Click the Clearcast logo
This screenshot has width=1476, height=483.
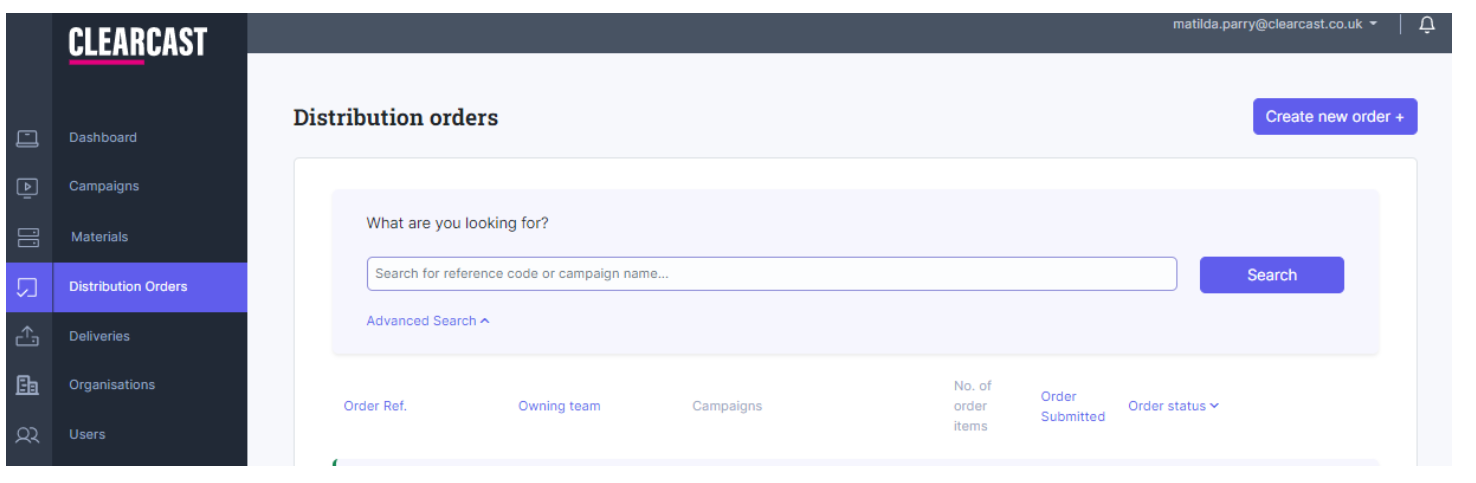(x=138, y=44)
